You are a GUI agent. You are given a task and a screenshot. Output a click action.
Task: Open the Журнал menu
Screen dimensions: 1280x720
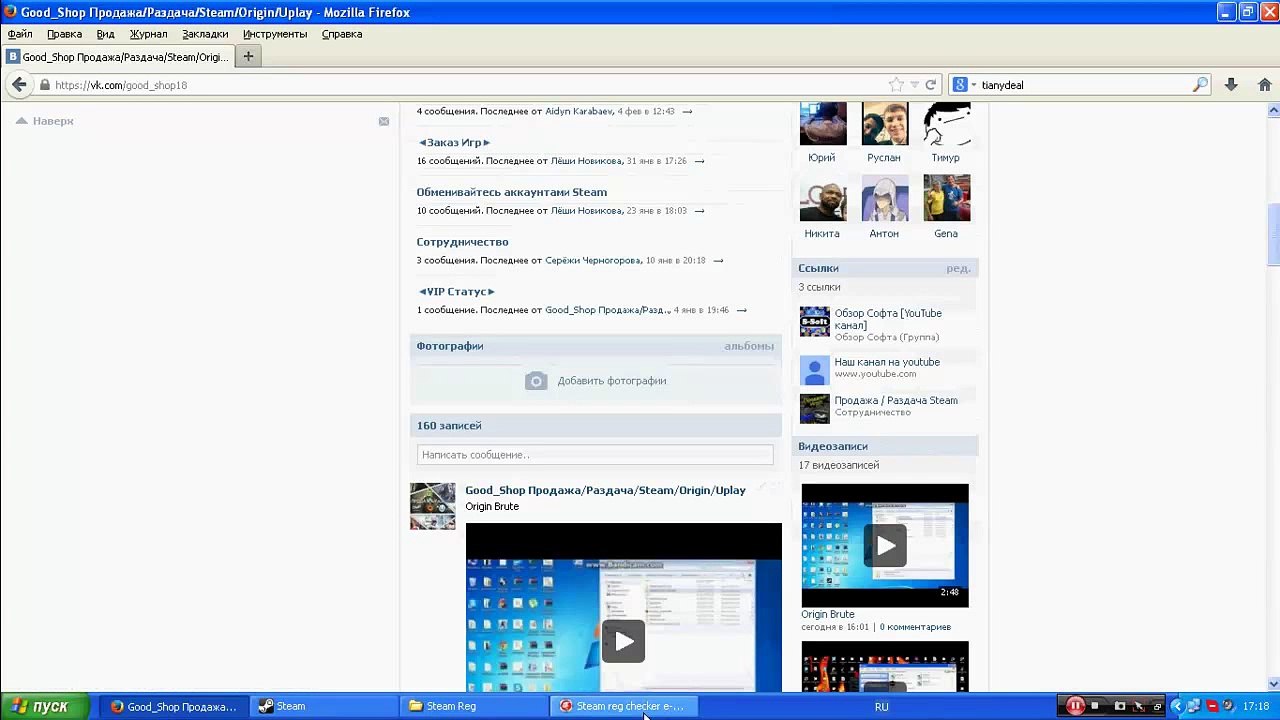pos(148,34)
